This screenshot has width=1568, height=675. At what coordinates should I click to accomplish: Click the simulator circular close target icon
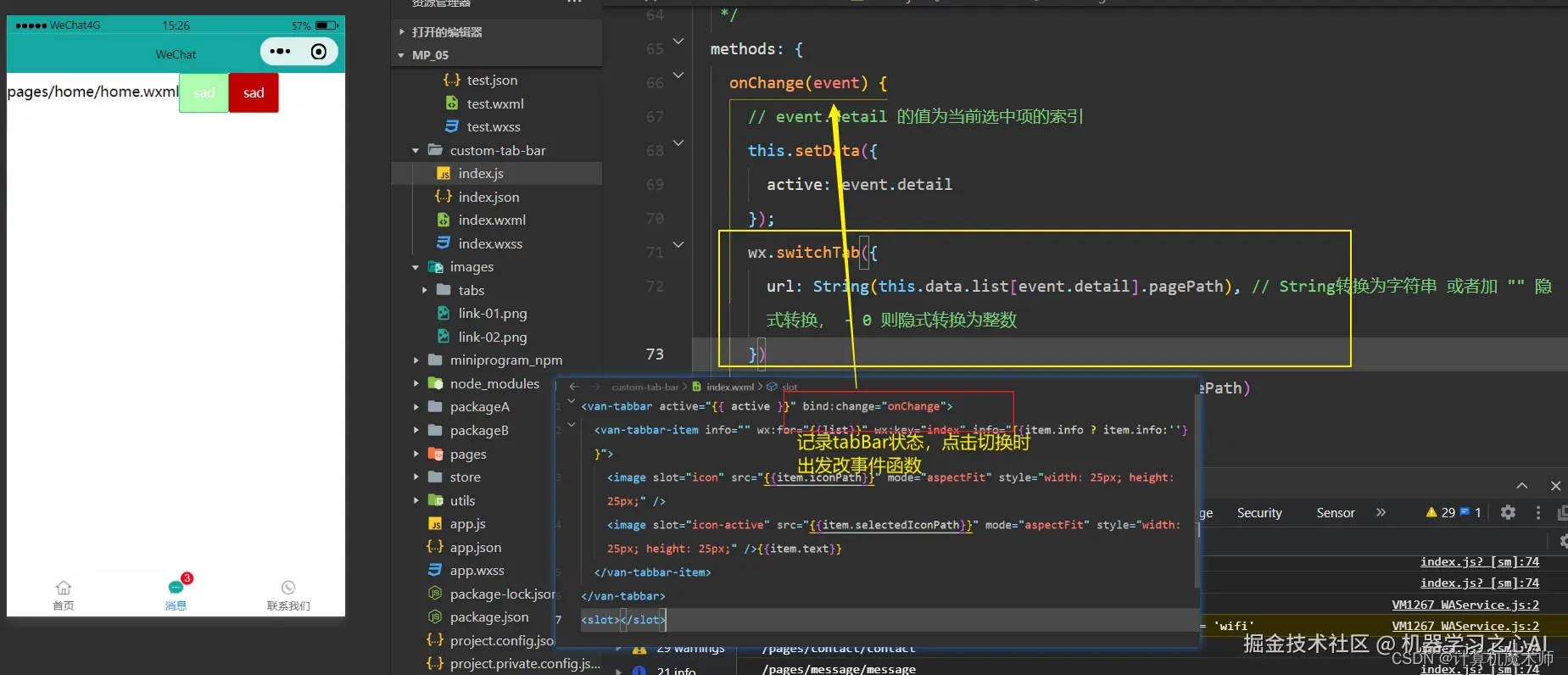coord(319,52)
